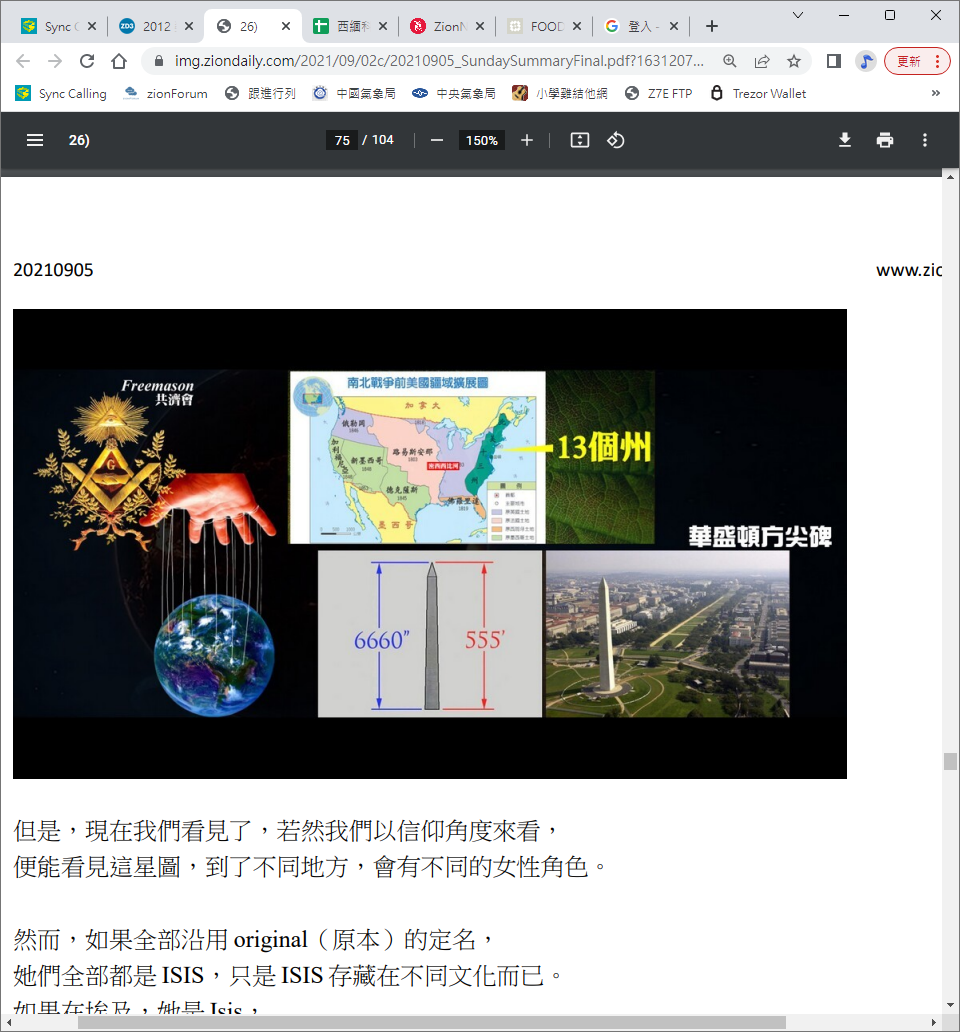Open the Z7E FTP bookmark
Screen dimensions: 960x1032
[x=659, y=93]
